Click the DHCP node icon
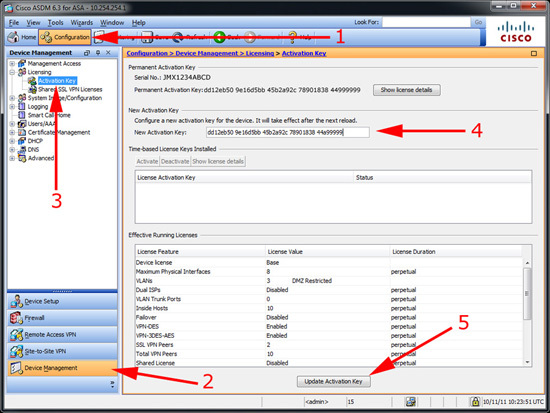Screen dimensions: 550x413 pos(22,141)
